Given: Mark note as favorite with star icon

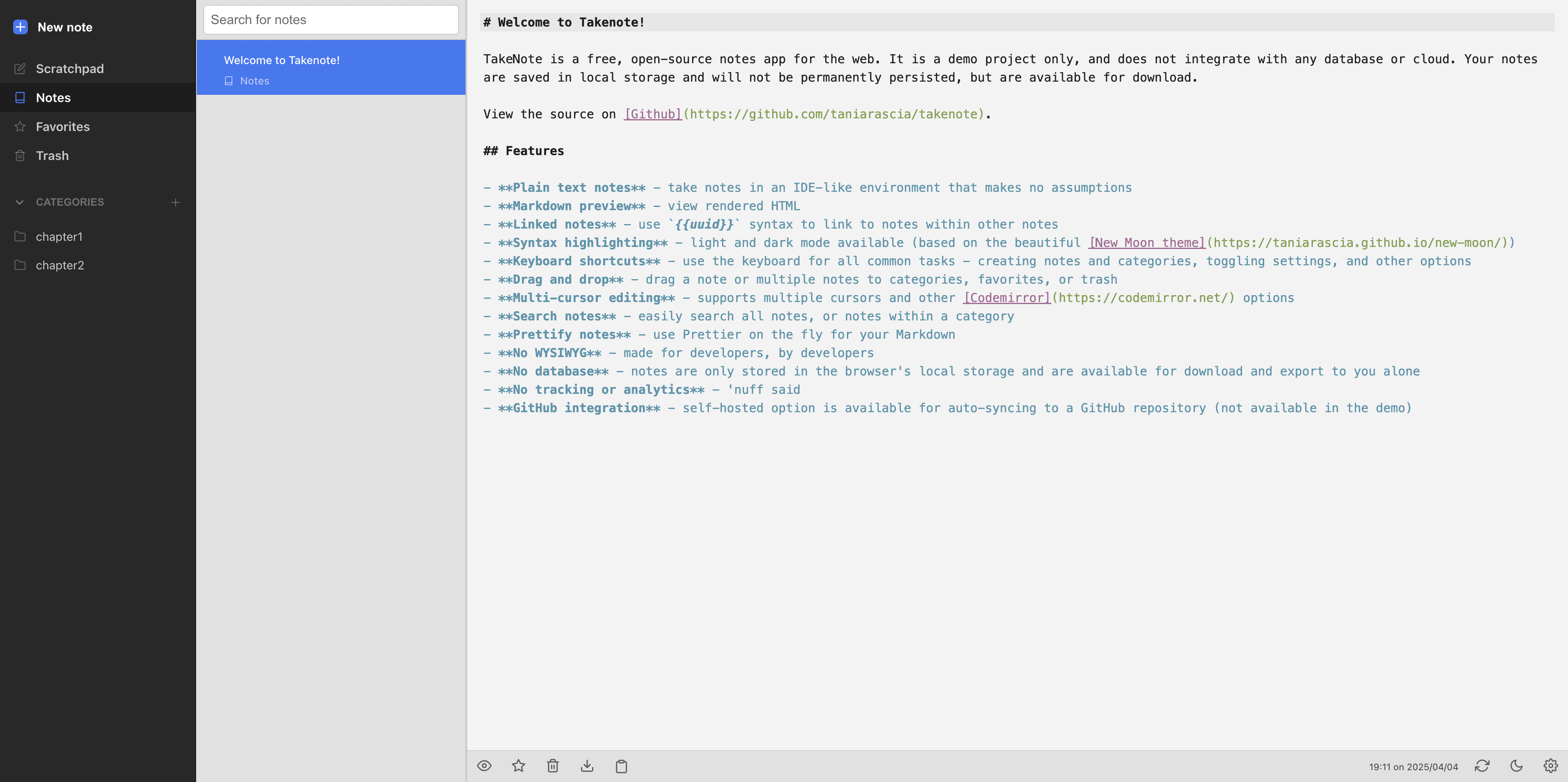Looking at the screenshot, I should pos(518,766).
